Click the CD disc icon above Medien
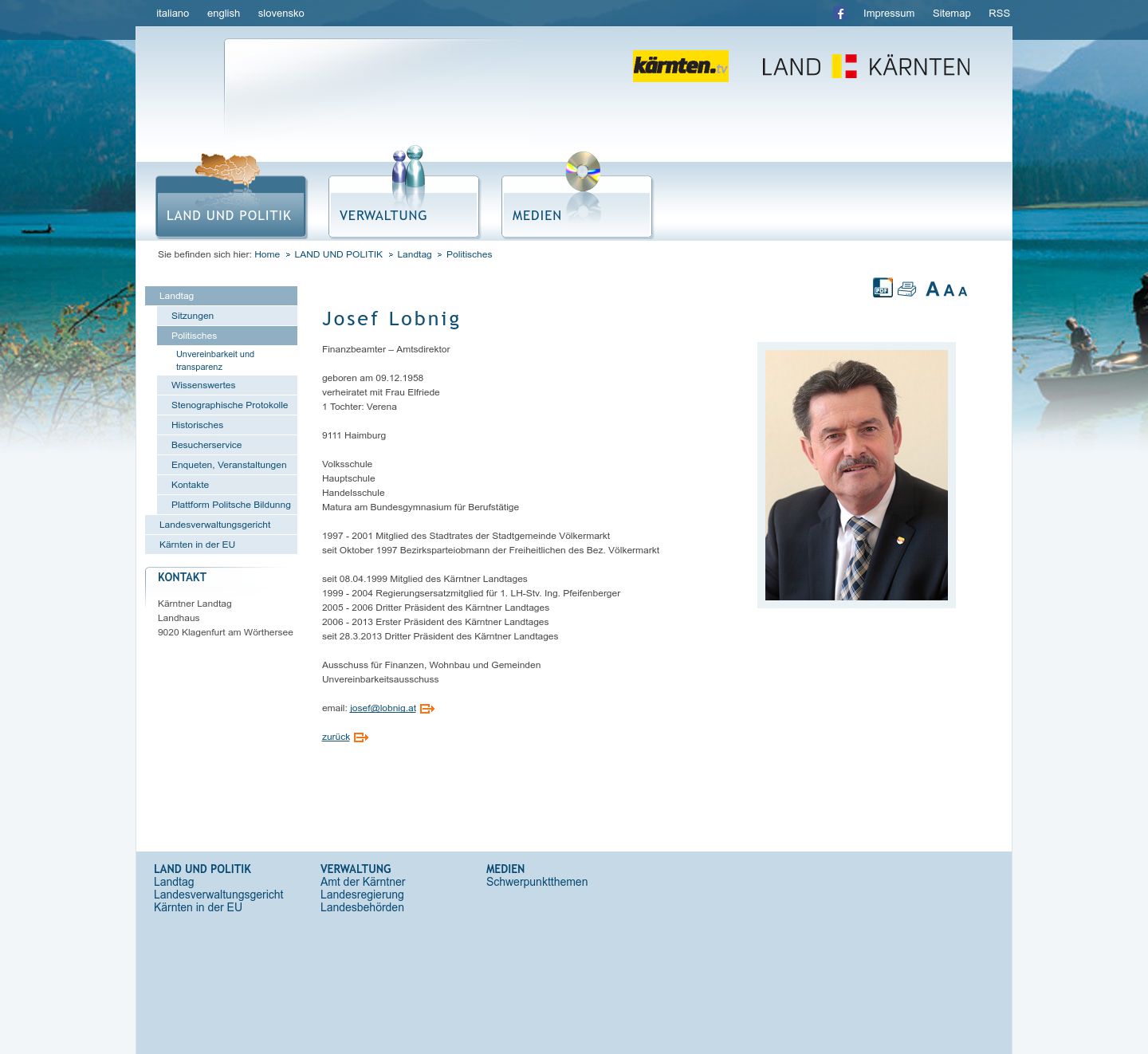The image size is (1148, 1054). (583, 171)
